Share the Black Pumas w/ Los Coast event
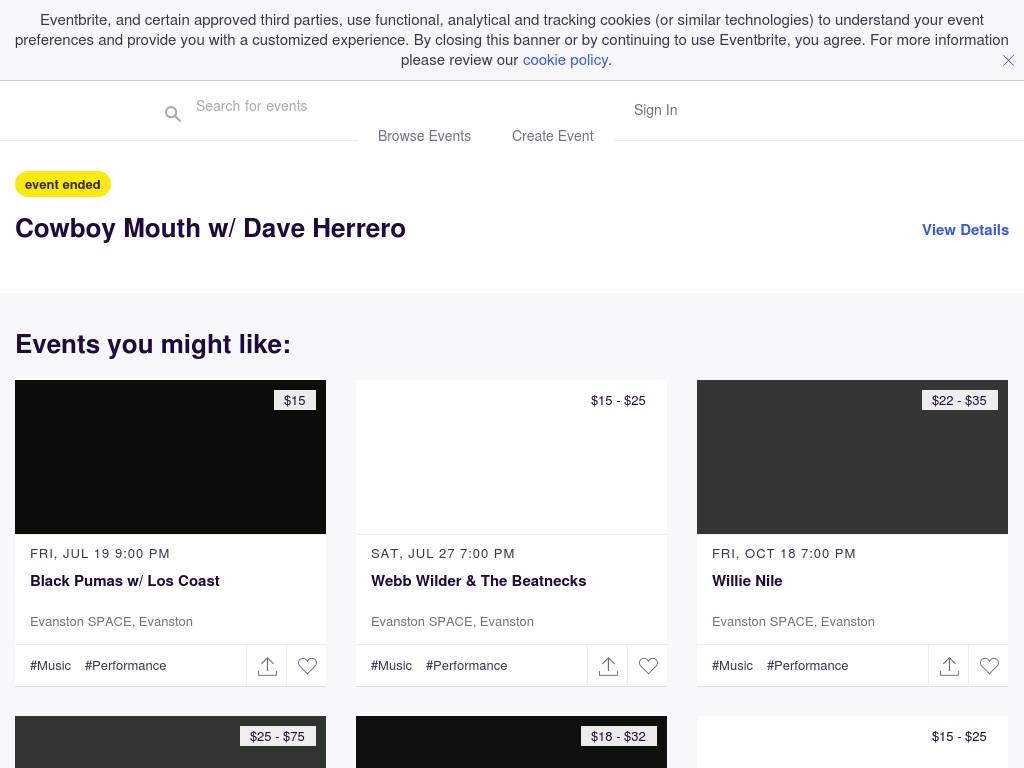 (x=267, y=666)
